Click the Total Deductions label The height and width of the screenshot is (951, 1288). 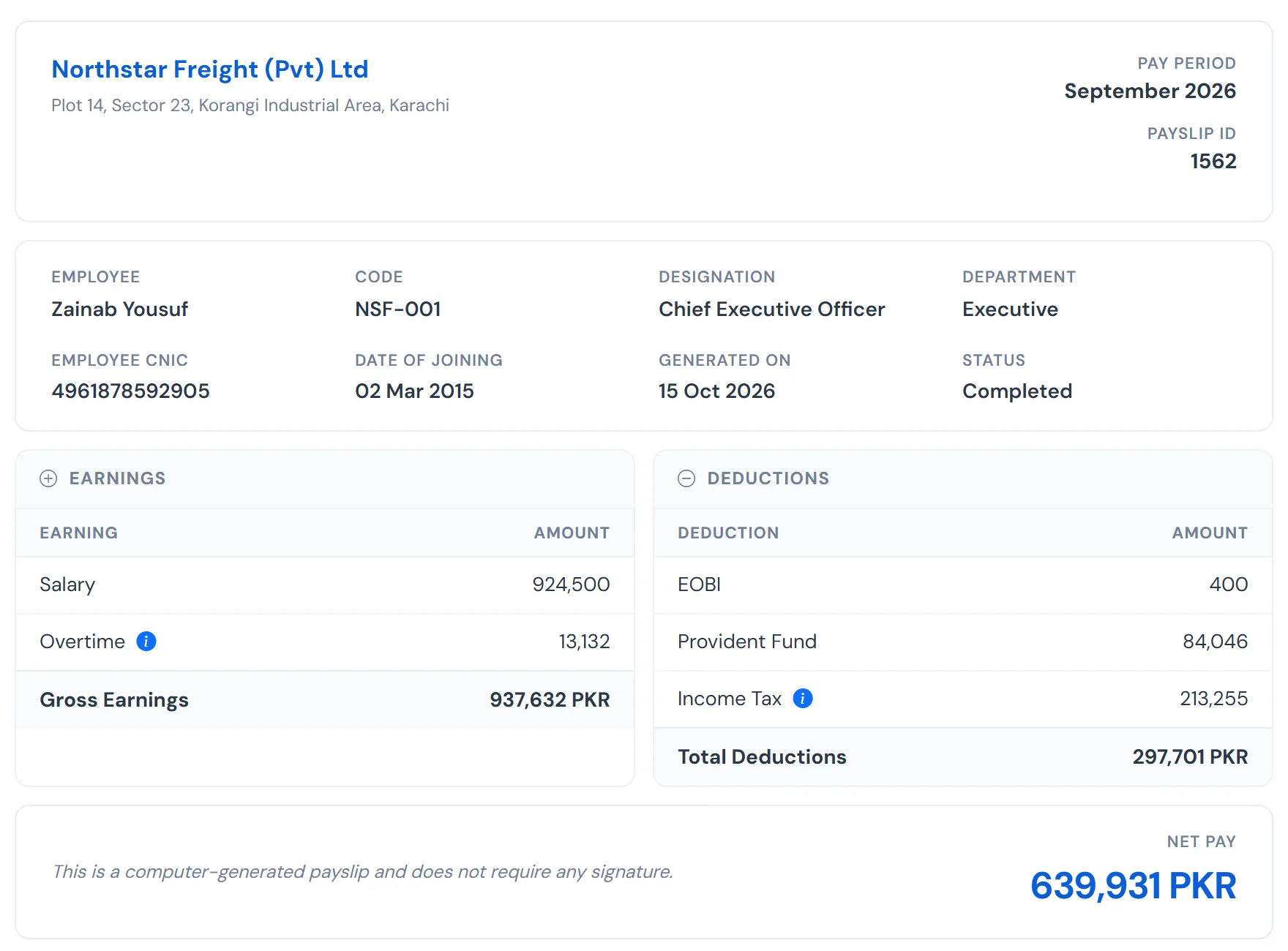[x=762, y=757]
